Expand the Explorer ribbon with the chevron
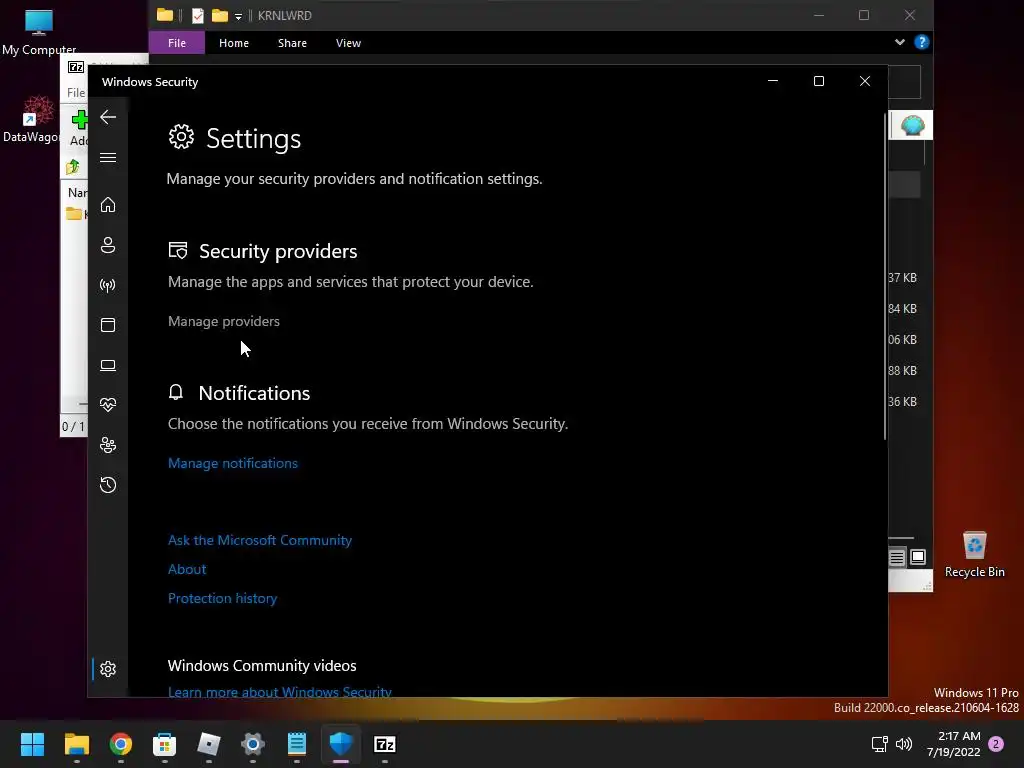The height and width of the screenshot is (768, 1024). coord(899,42)
